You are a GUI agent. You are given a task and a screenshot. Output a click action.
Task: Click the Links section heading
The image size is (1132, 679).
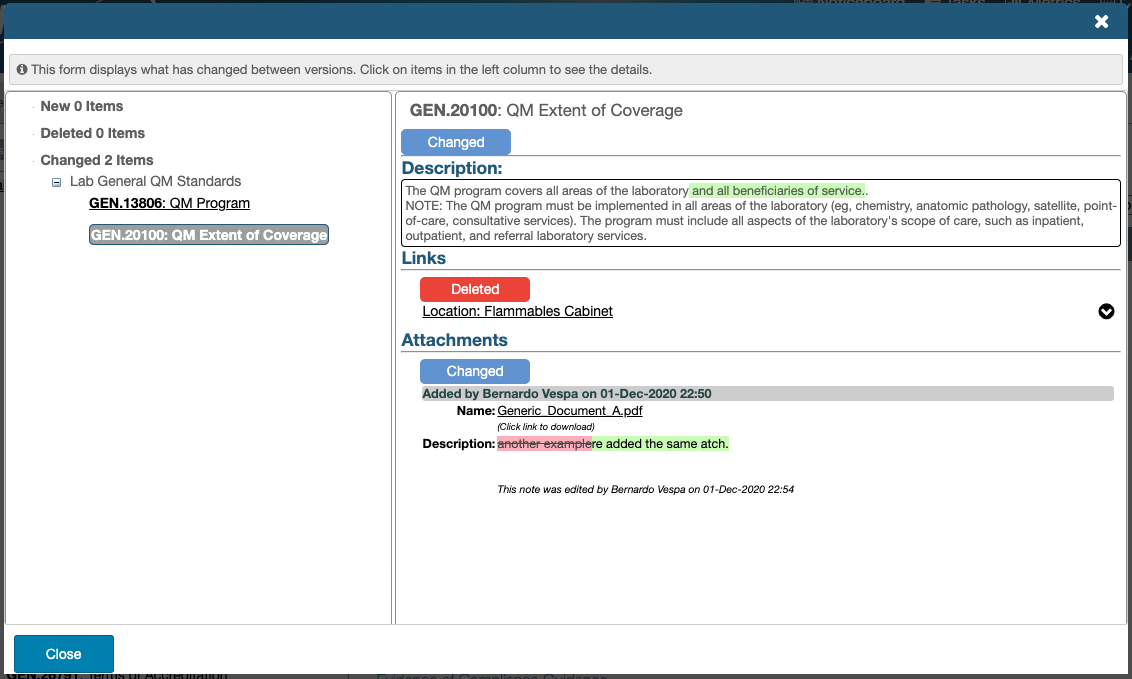[x=424, y=258]
